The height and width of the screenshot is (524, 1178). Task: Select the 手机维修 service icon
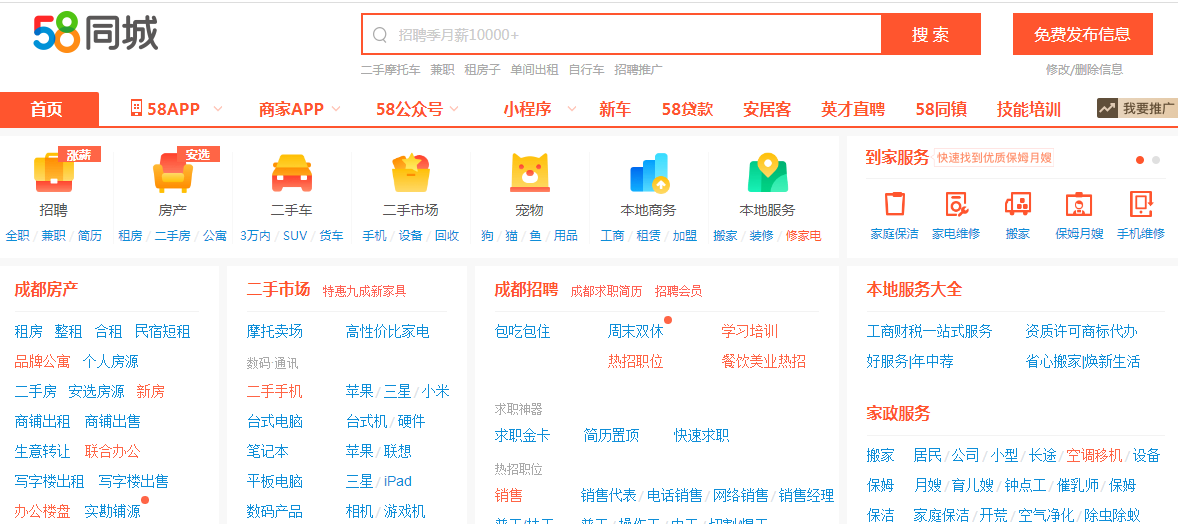1140,204
